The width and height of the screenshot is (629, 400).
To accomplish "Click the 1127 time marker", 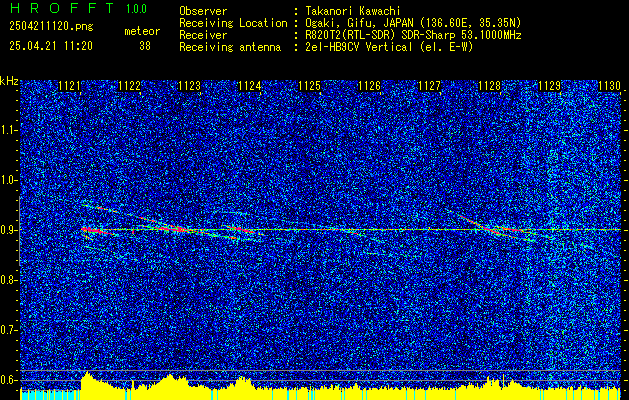I will coord(430,86).
